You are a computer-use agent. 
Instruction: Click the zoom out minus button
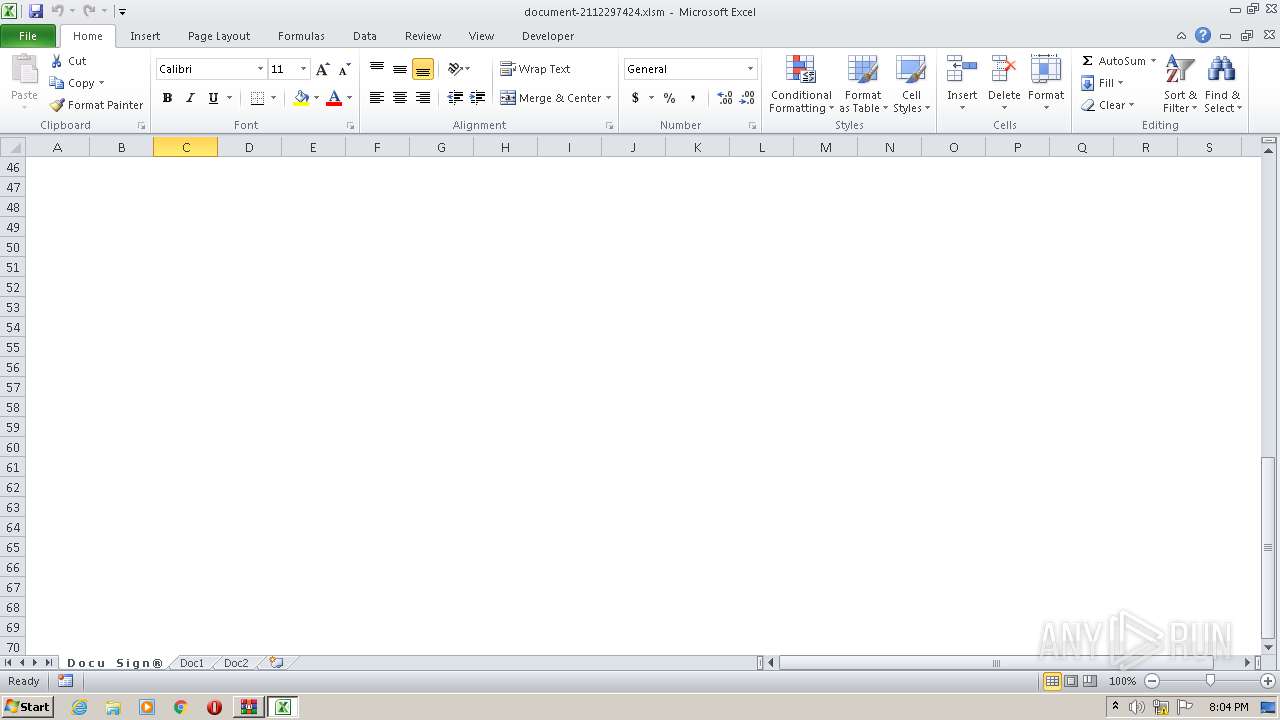[x=1152, y=681]
